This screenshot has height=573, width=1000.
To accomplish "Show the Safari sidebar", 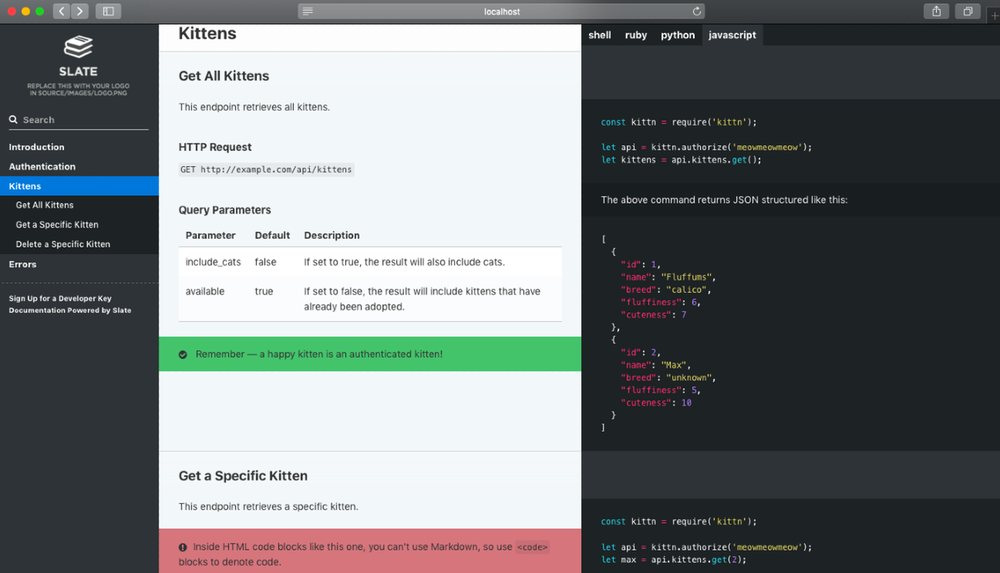I will 108,11.
